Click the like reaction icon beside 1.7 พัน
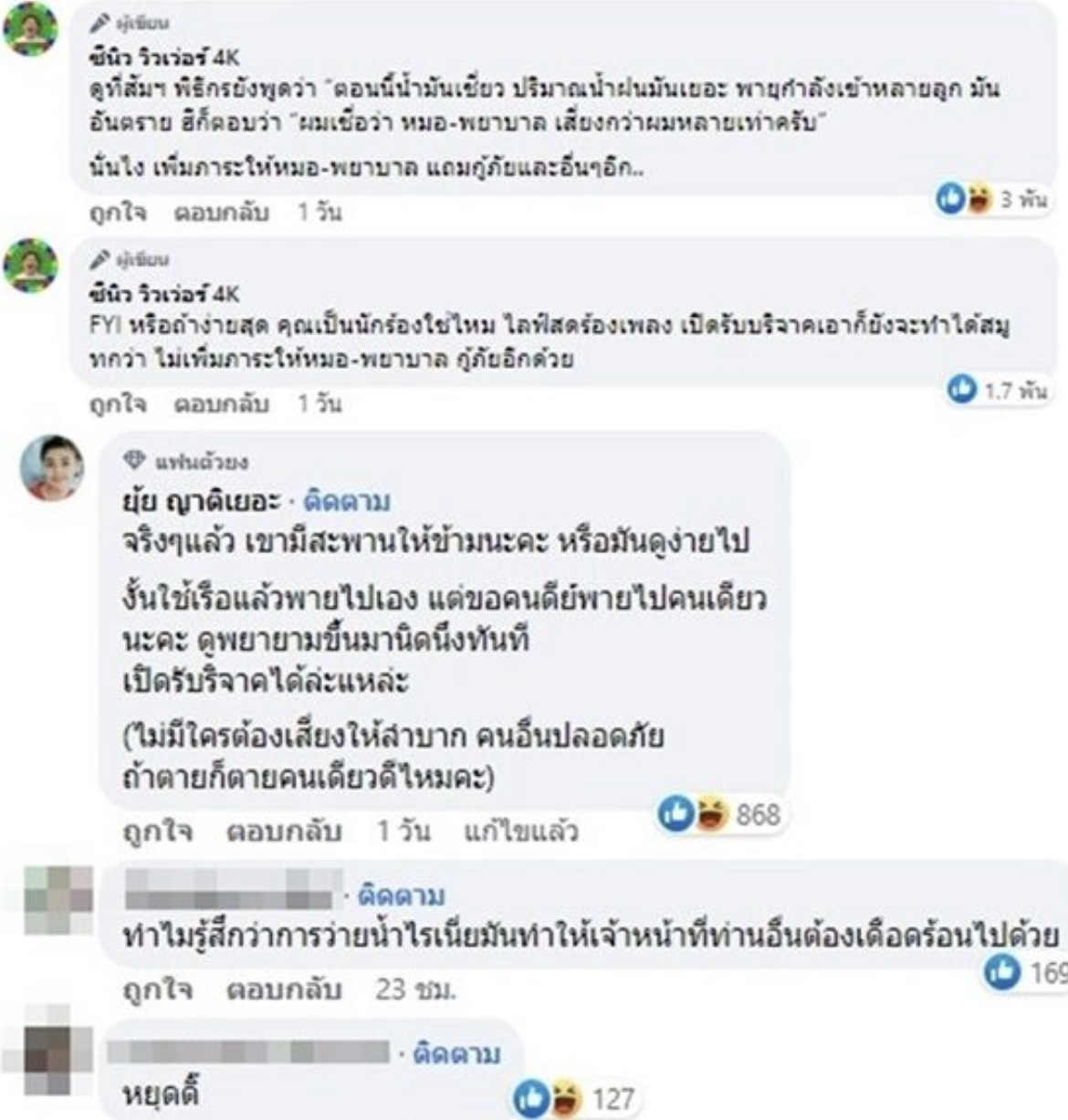The image size is (1068, 1120). pos(961,390)
